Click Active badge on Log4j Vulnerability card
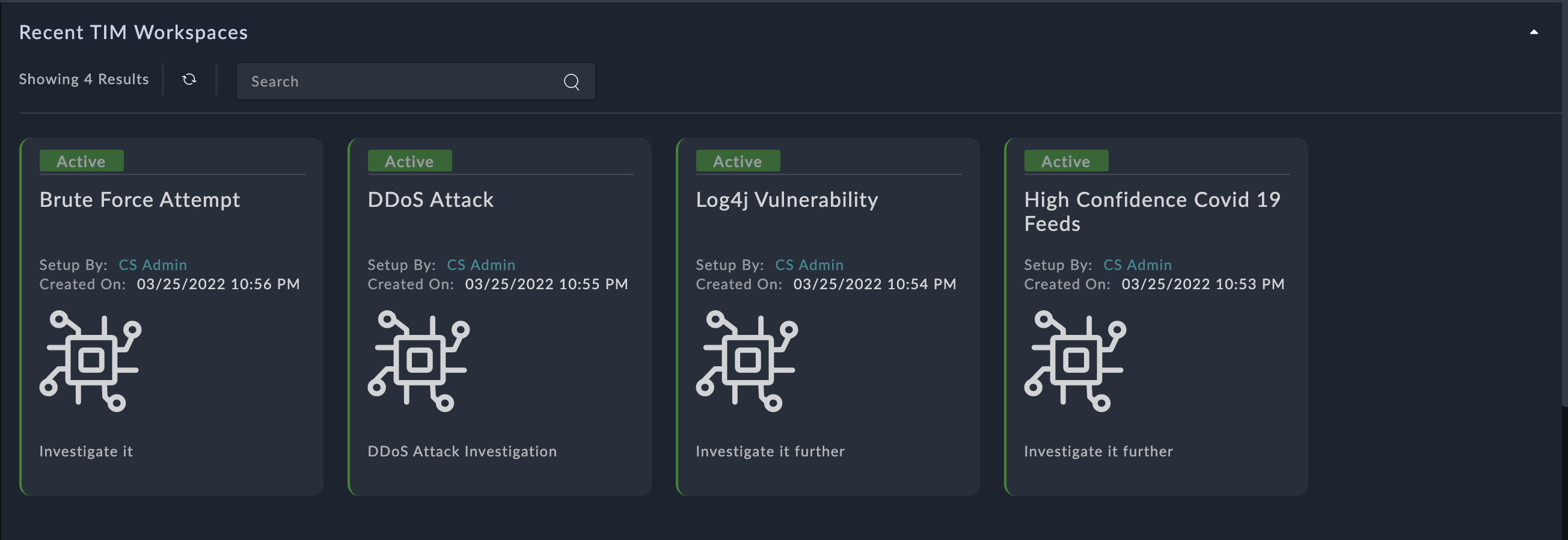Image resolution: width=1568 pixels, height=540 pixels. tap(738, 161)
